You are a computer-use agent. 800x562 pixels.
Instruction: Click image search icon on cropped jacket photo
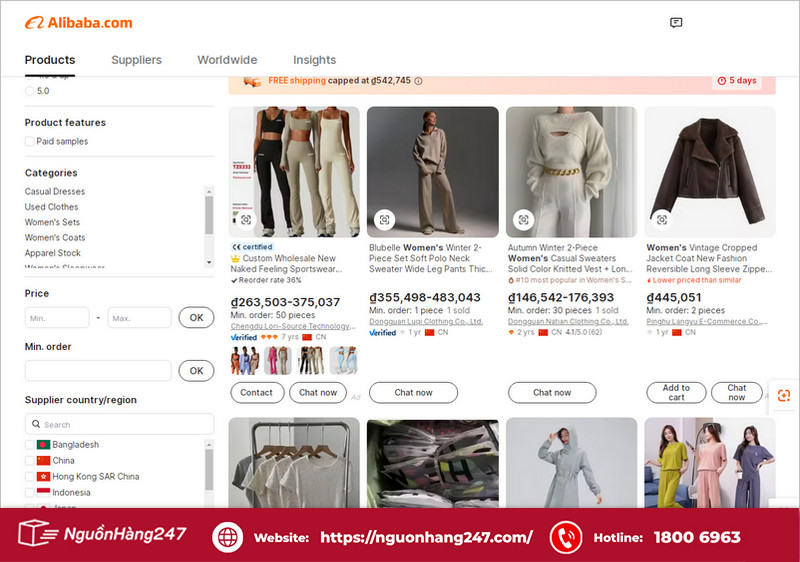pos(662,220)
